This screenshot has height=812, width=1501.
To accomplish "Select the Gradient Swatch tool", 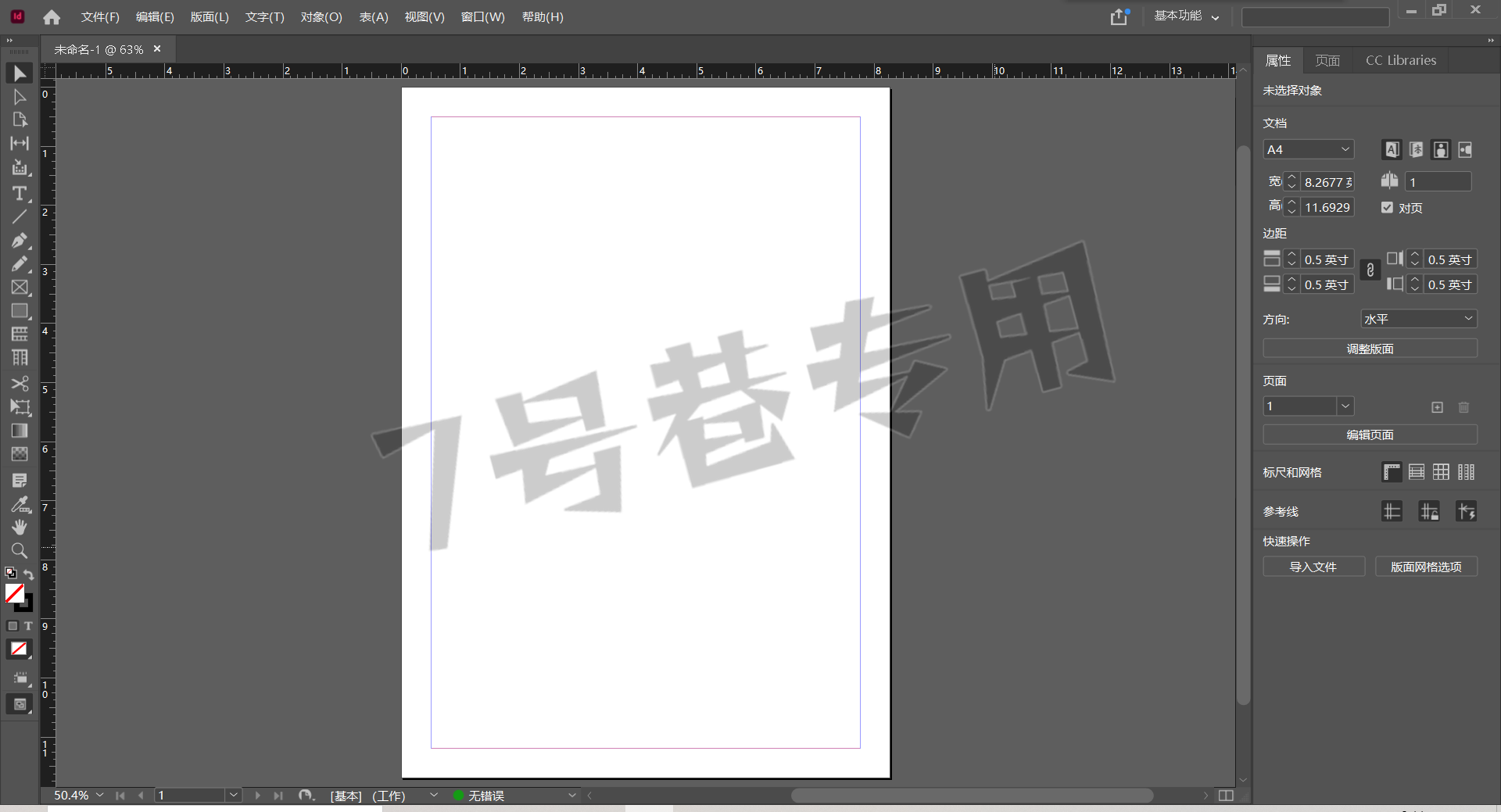I will [x=20, y=431].
